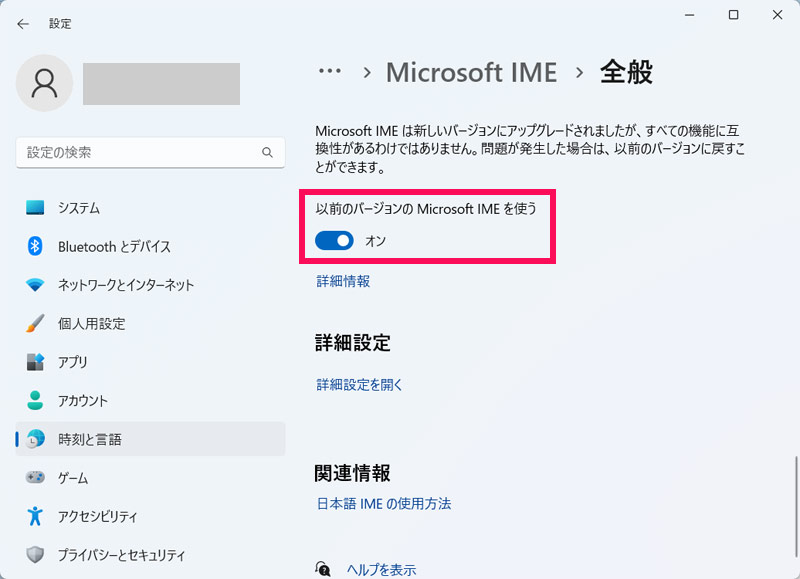This screenshot has height=579, width=800.
Task: Open the システム icon in the sidebar
Action: (35, 208)
